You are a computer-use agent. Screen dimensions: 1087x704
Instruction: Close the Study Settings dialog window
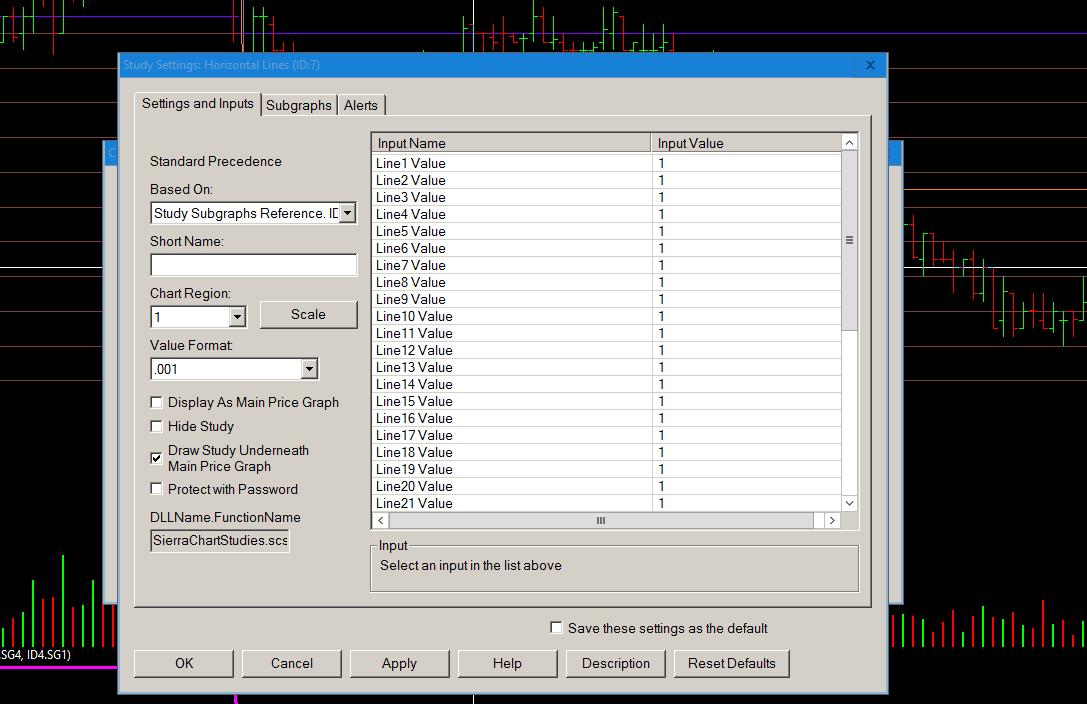pyautogui.click(x=869, y=65)
